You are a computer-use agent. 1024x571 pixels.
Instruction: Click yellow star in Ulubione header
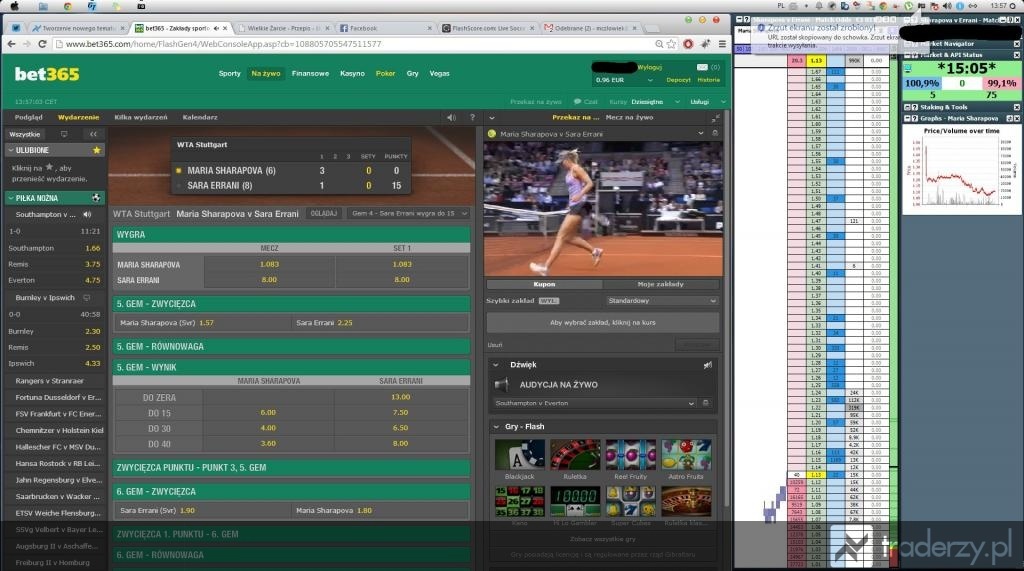(97, 150)
